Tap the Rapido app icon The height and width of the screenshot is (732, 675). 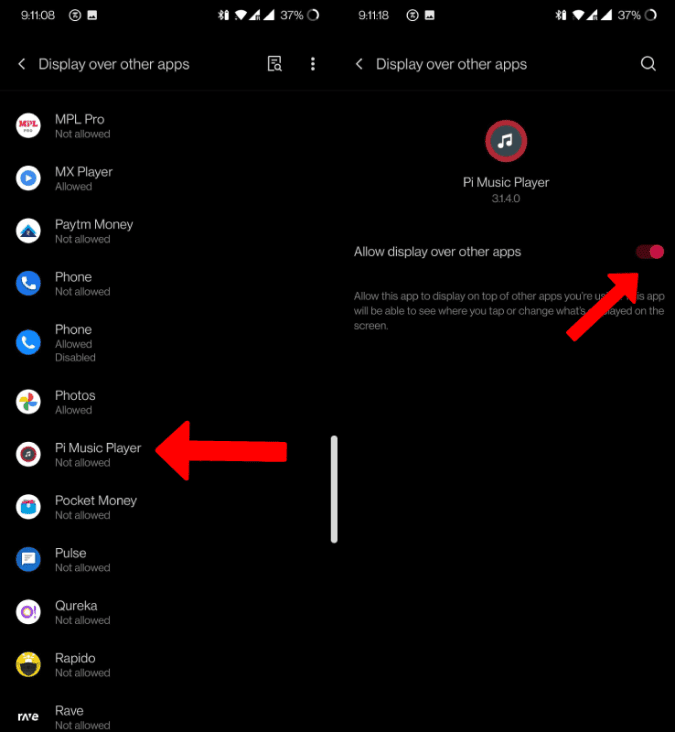tap(28, 664)
